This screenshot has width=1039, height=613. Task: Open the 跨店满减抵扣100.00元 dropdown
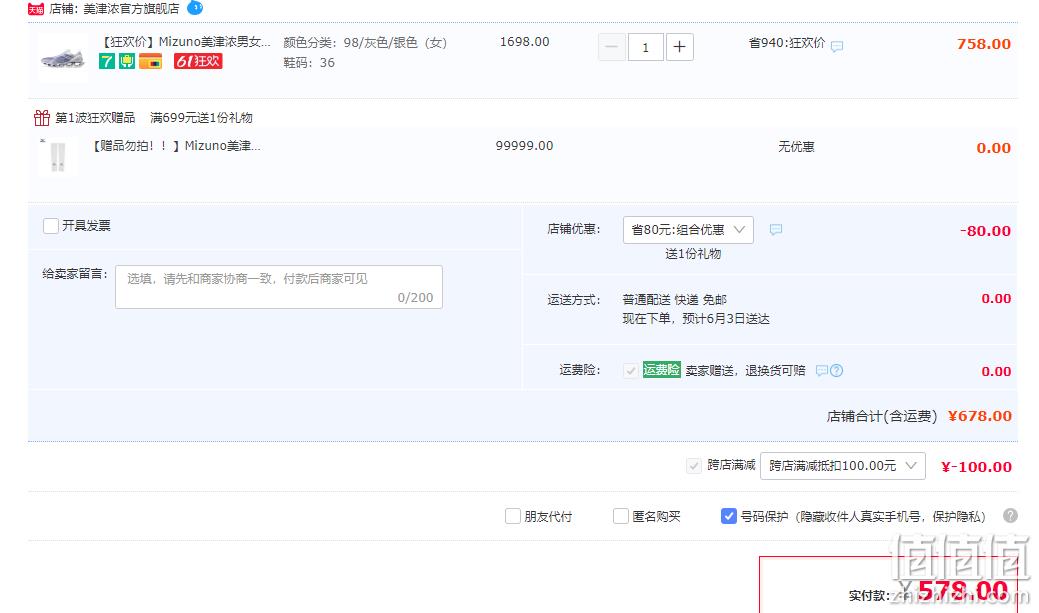(842, 465)
